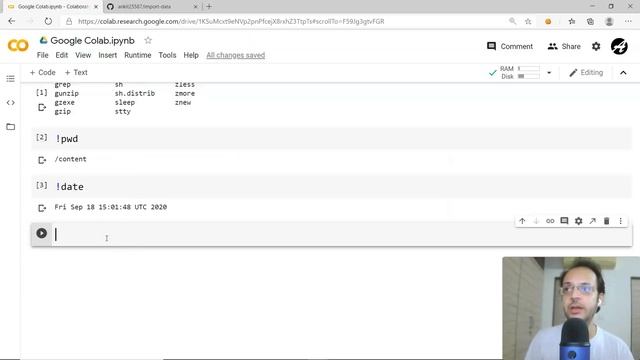Rename the Google Colab.ipynb title
Viewport: 640px width, 360px height.
pyautogui.click(x=92, y=40)
